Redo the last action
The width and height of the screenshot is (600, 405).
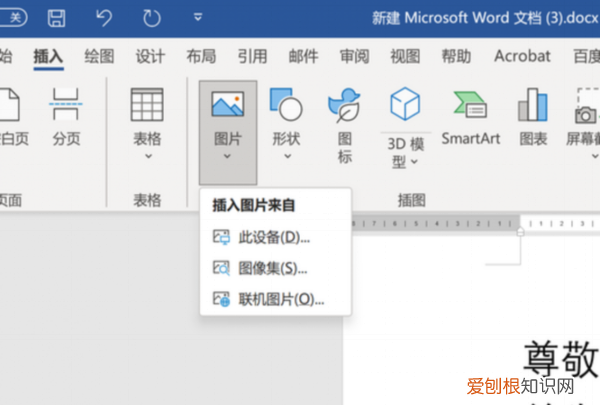(152, 18)
